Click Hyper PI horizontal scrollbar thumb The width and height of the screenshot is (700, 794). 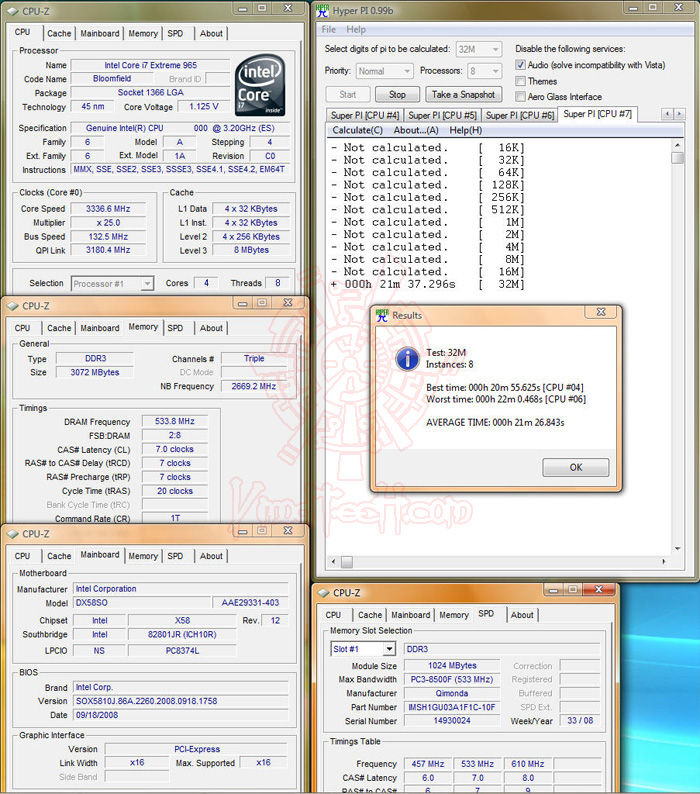pos(347,561)
